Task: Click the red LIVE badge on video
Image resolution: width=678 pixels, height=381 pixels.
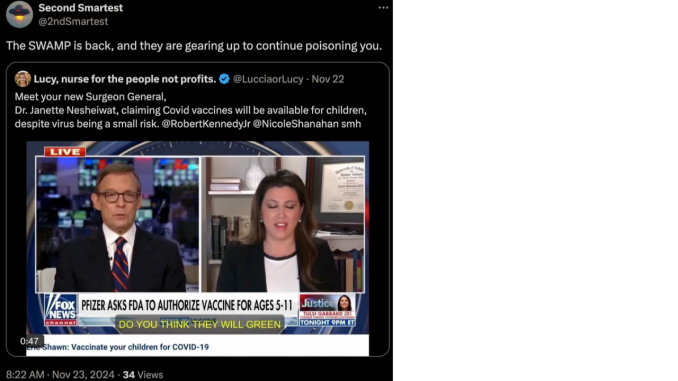Action: pyautogui.click(x=65, y=152)
